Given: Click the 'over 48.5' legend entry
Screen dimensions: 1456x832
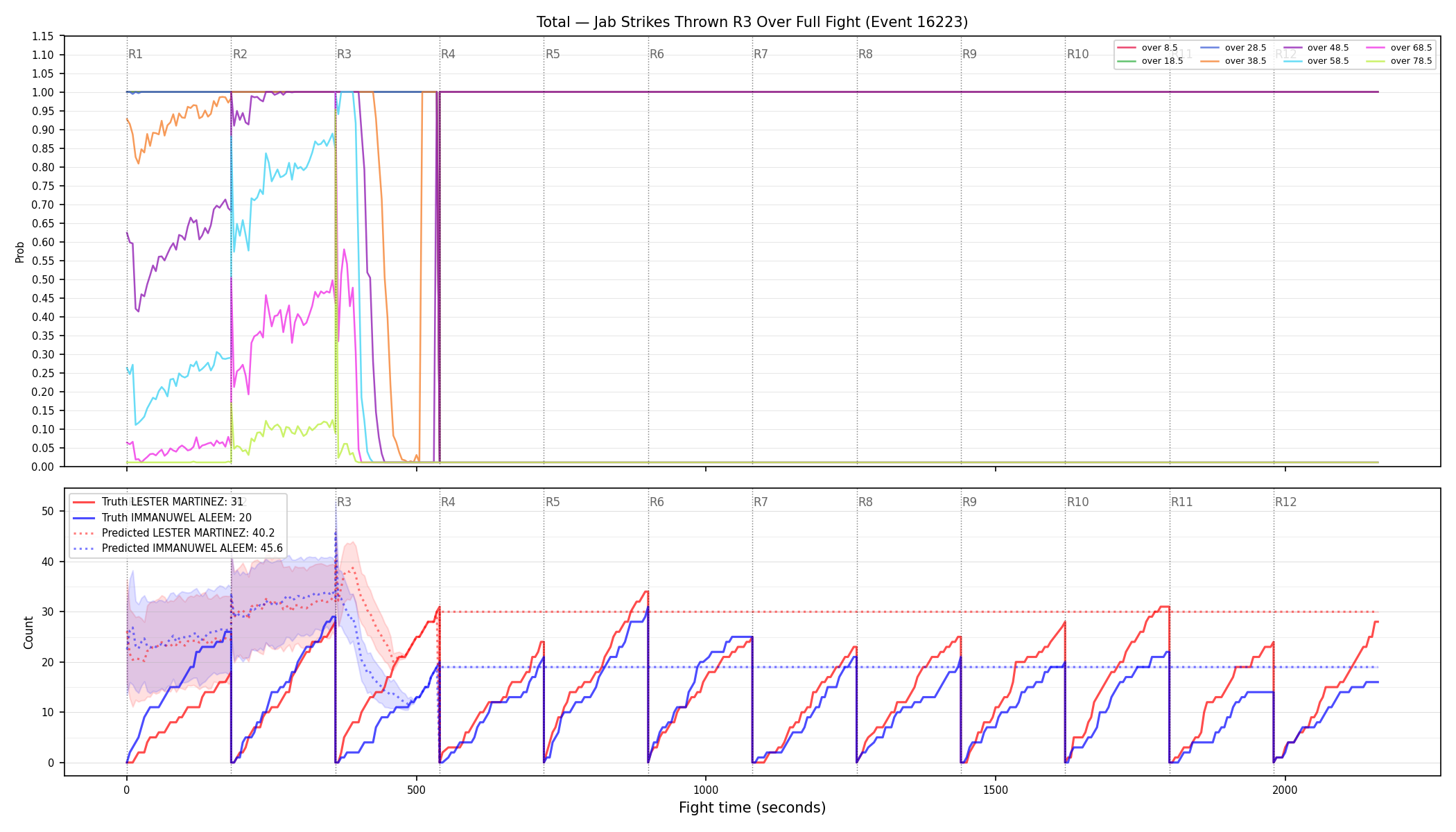Looking at the screenshot, I should click(x=1316, y=48).
